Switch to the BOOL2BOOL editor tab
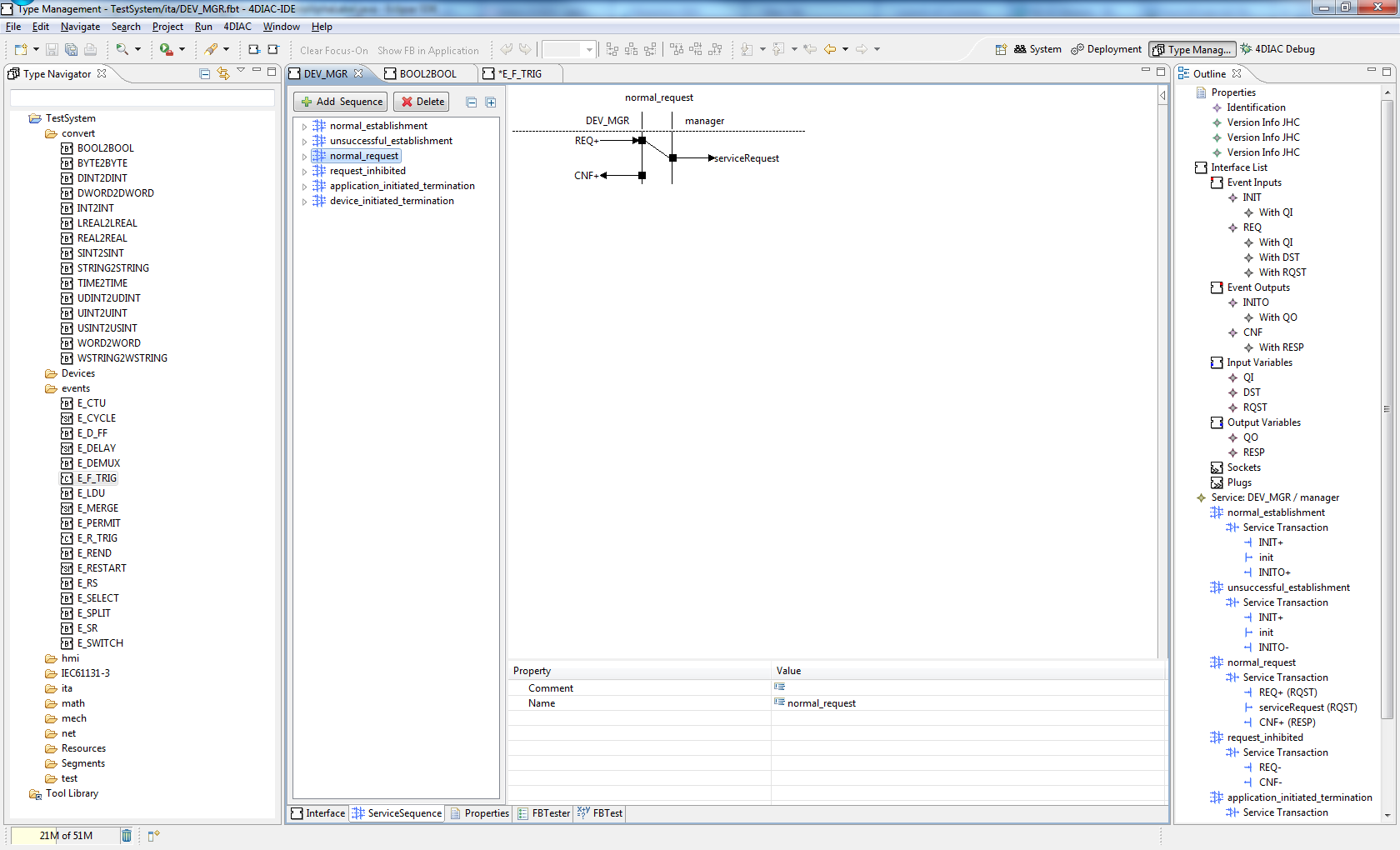 [x=427, y=73]
